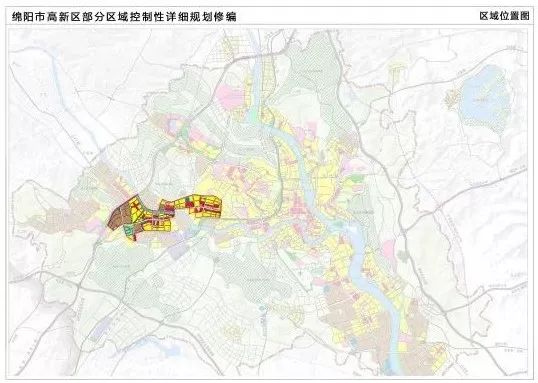
Task: Select the small orange cluster left of the lake
Action: coord(452,98)
